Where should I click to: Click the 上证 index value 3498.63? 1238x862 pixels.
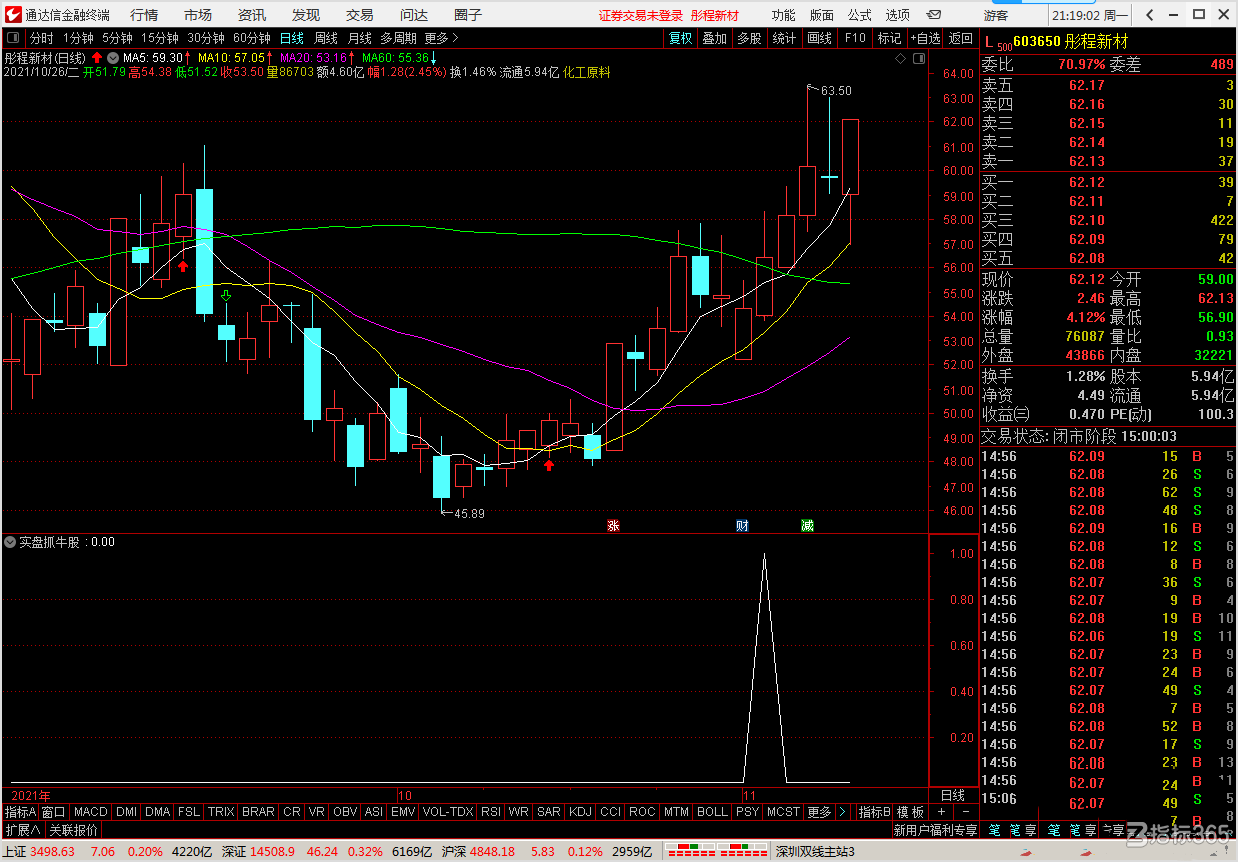click(53, 852)
